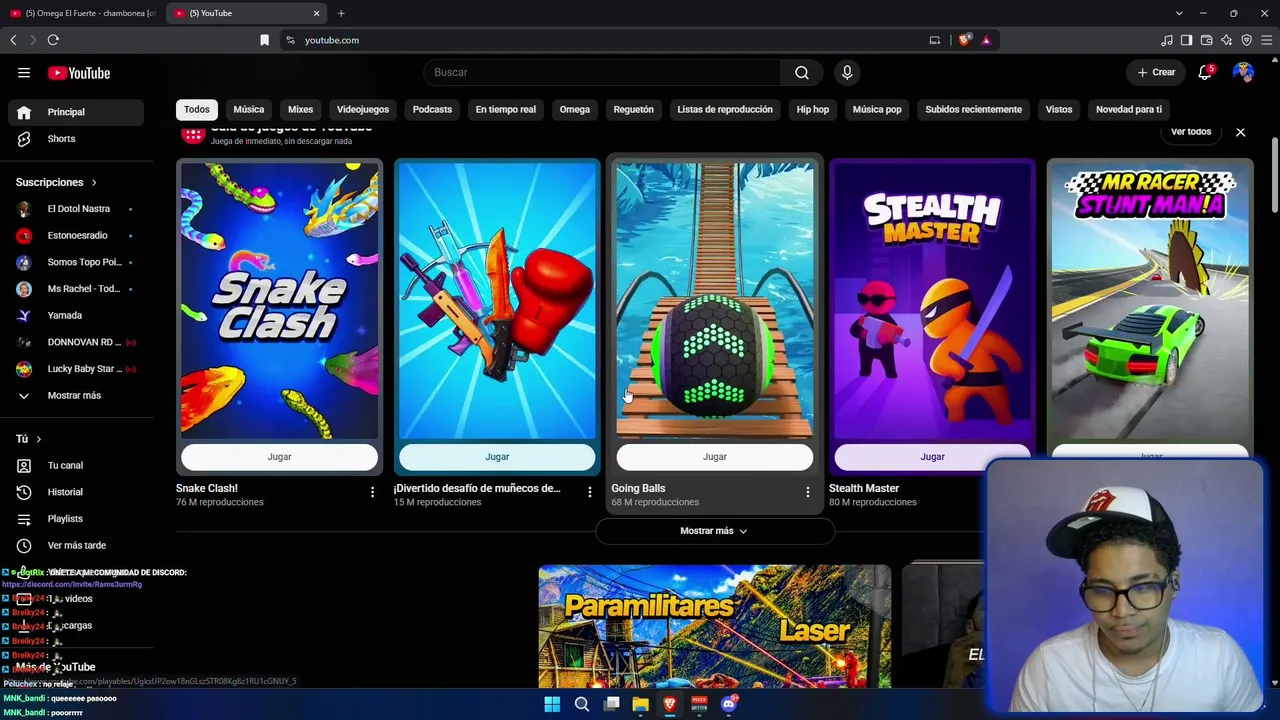Submit search with the magnifier icon

(802, 73)
